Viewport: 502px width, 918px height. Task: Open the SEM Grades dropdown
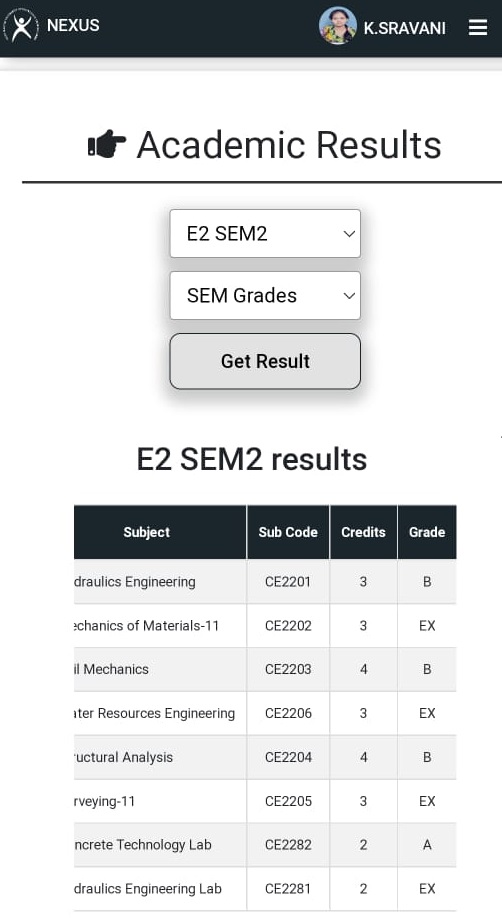coord(265,296)
